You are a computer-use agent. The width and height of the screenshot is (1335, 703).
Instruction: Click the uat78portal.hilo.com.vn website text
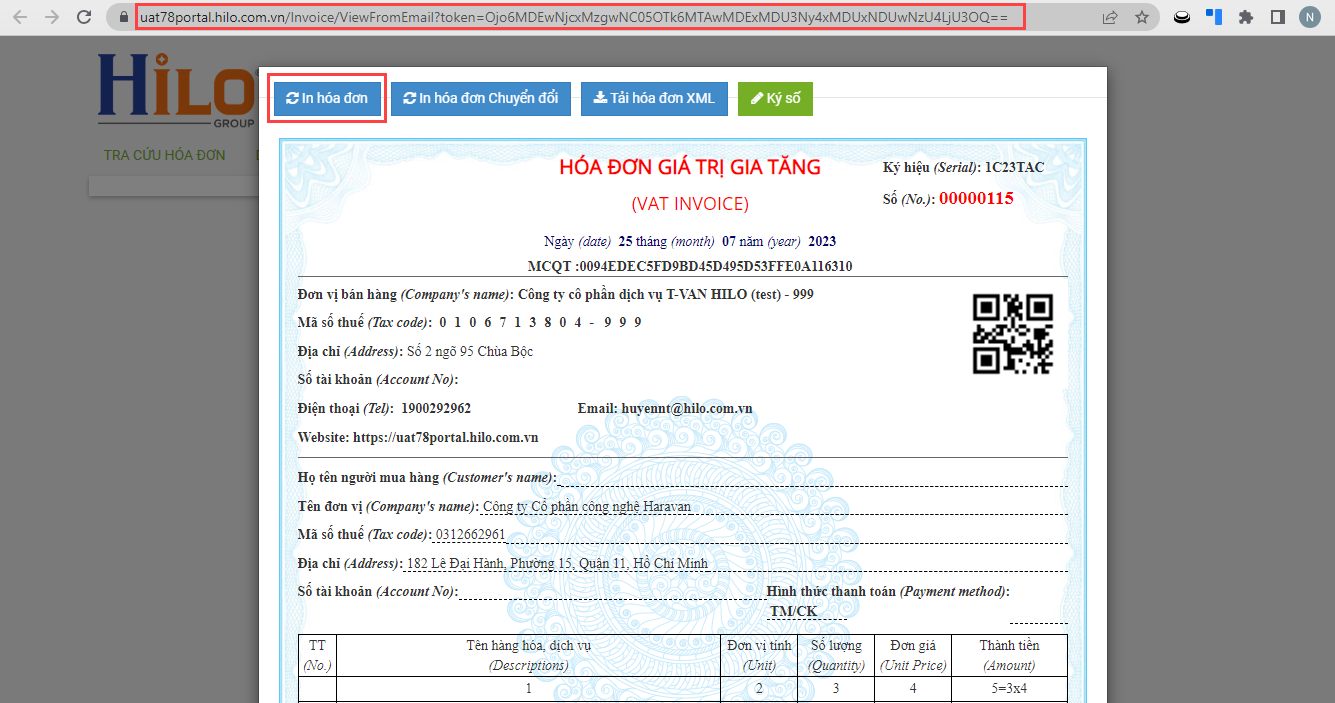(445, 438)
